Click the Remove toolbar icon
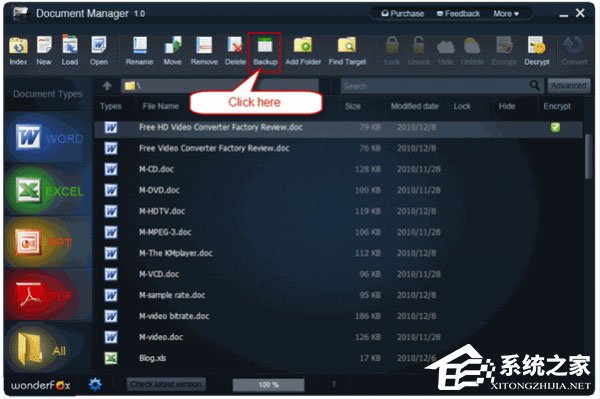The image size is (600, 399). pyautogui.click(x=204, y=50)
